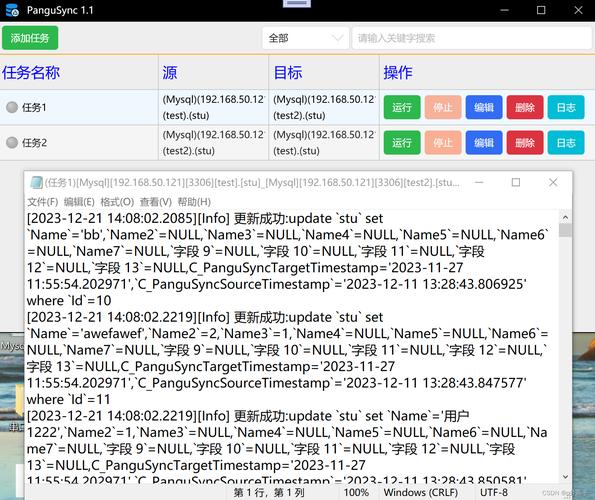Click 任务1 source cell (test).(stu)
The height and width of the screenshot is (500, 595).
coord(214,107)
